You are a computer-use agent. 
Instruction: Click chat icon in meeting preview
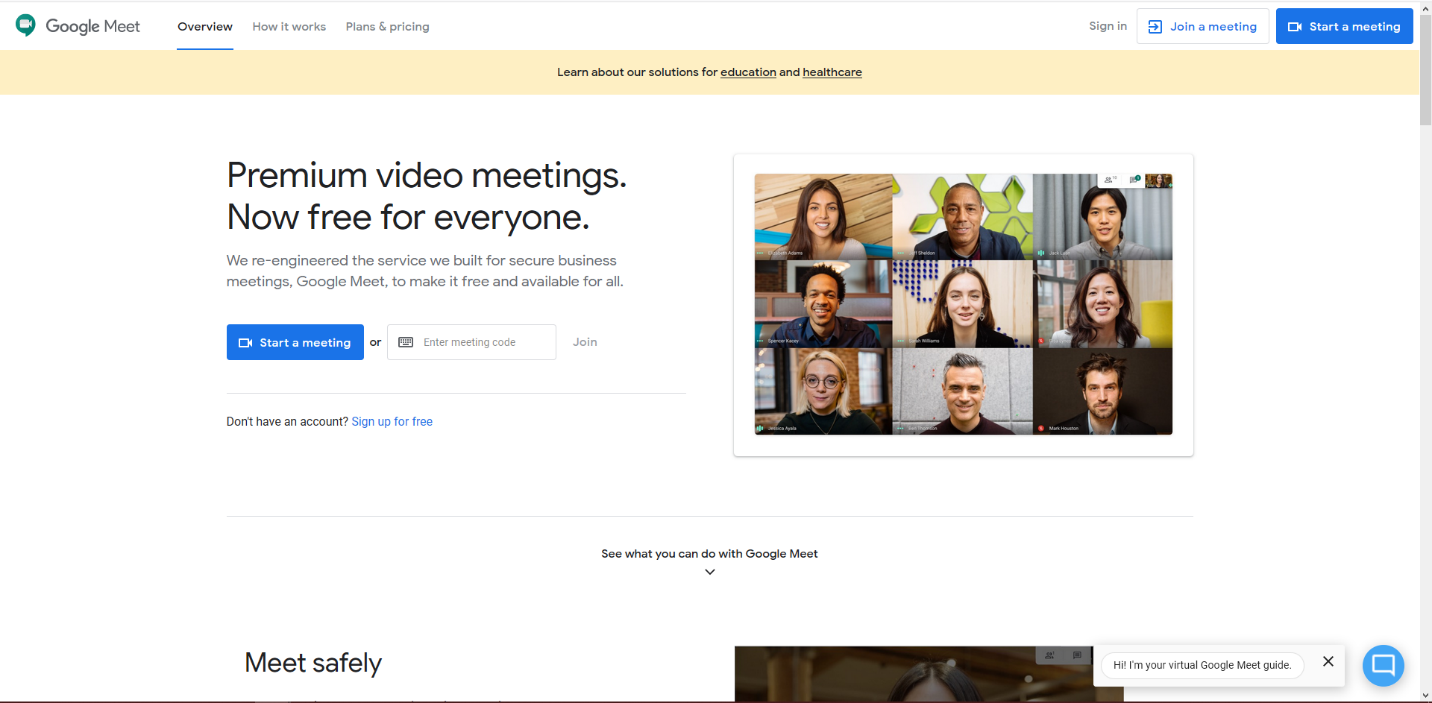(1135, 180)
